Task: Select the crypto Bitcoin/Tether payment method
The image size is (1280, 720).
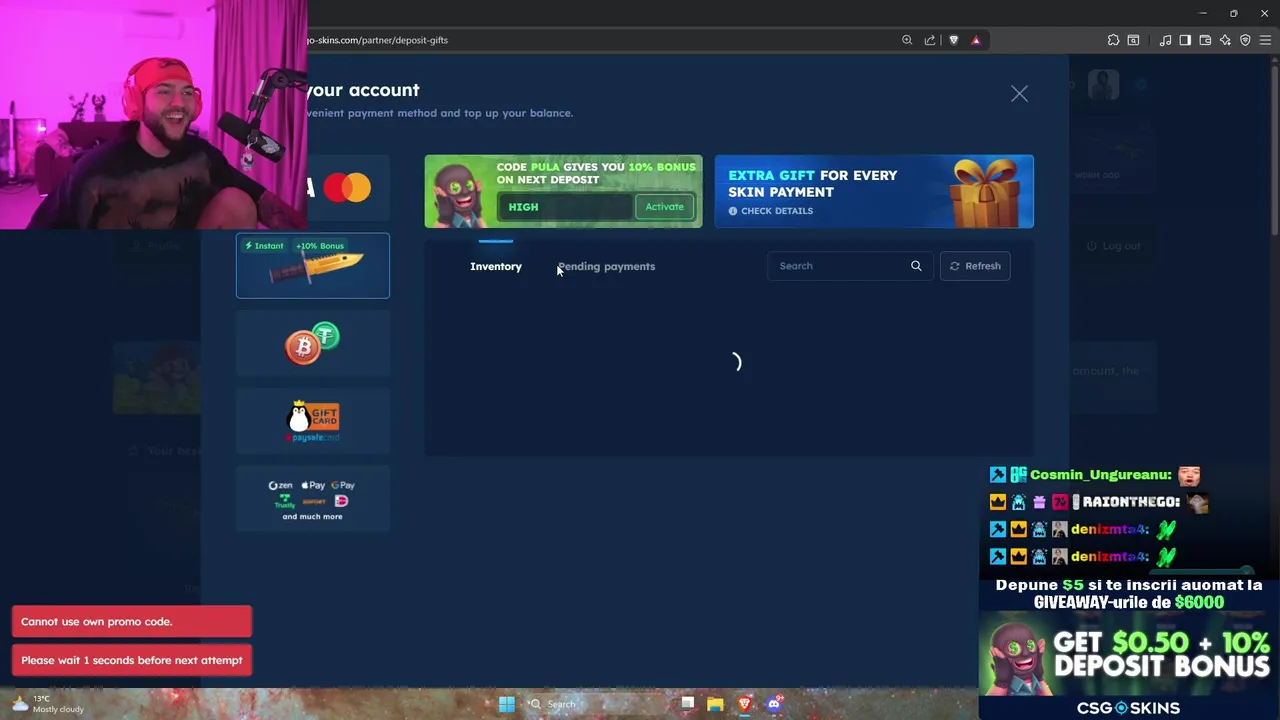Action: click(313, 343)
